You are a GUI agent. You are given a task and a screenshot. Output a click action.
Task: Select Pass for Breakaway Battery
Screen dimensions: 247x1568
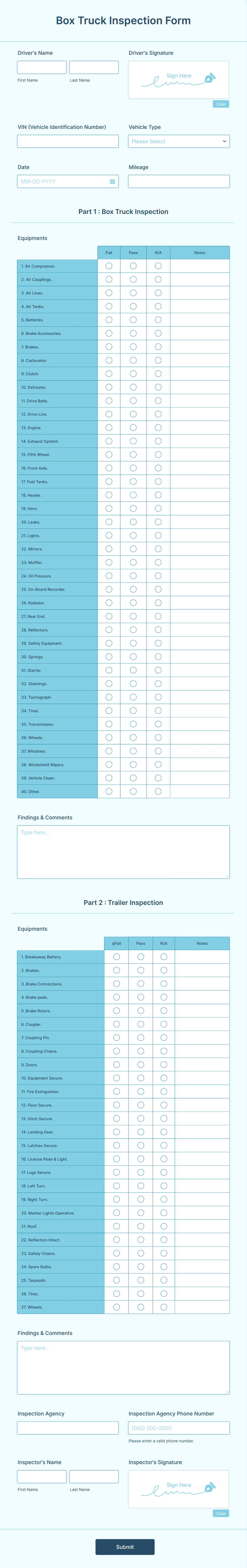click(140, 956)
